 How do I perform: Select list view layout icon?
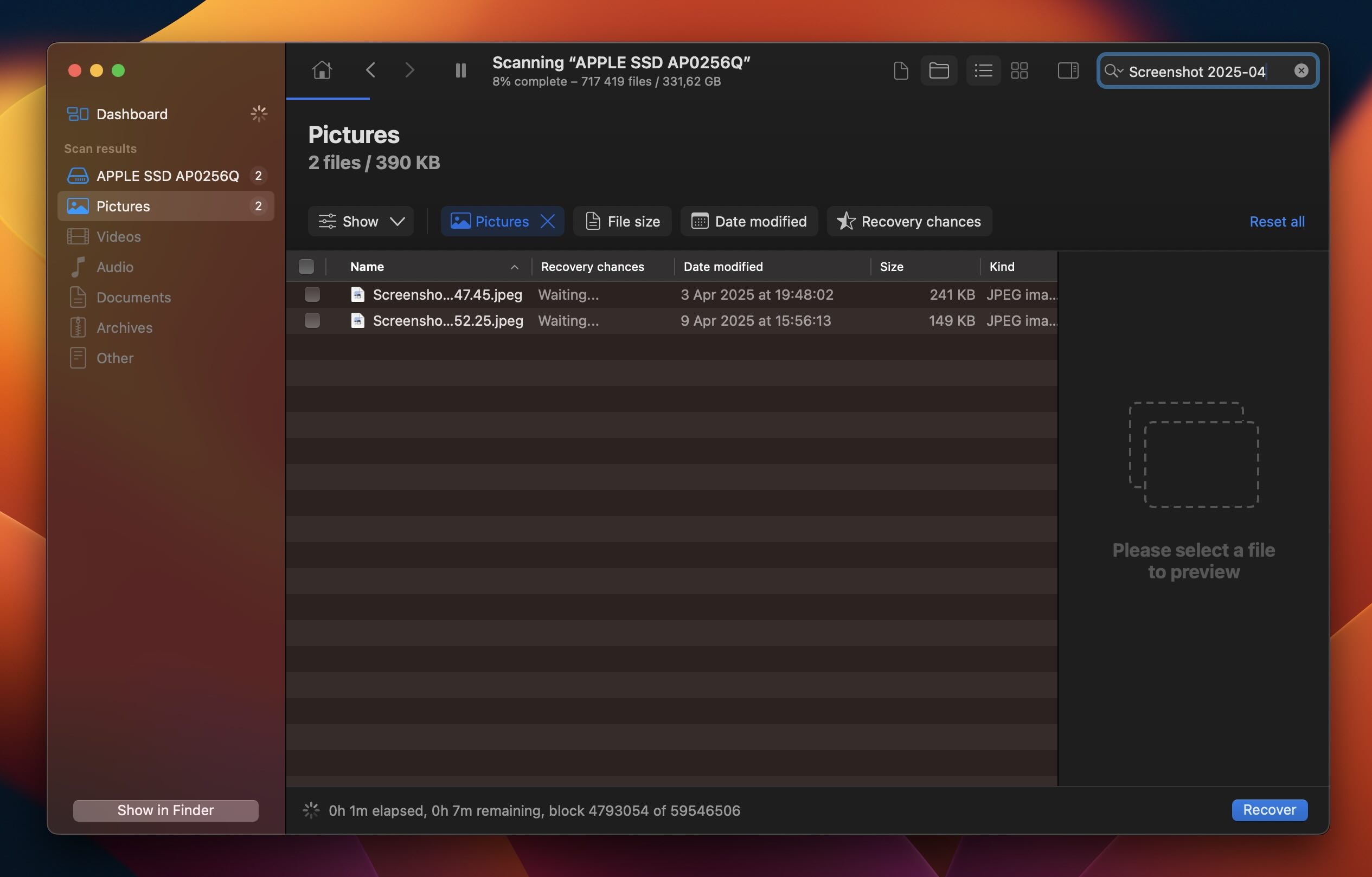click(x=983, y=70)
